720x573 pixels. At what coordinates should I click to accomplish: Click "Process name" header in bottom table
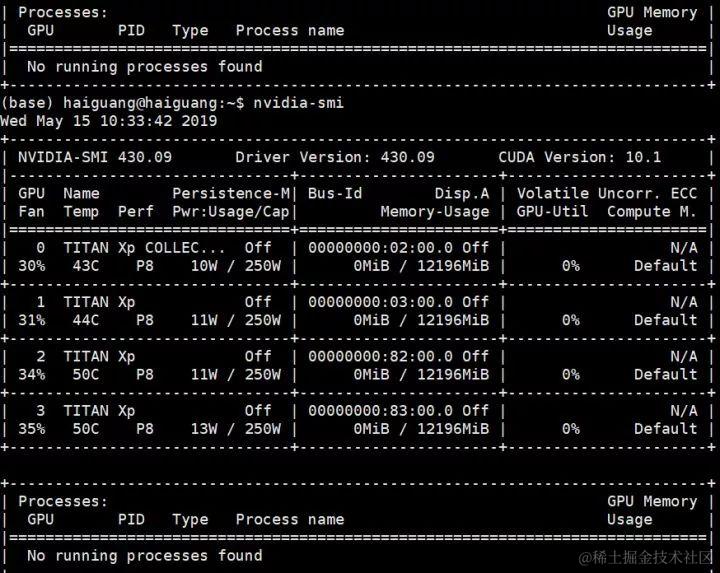point(290,519)
